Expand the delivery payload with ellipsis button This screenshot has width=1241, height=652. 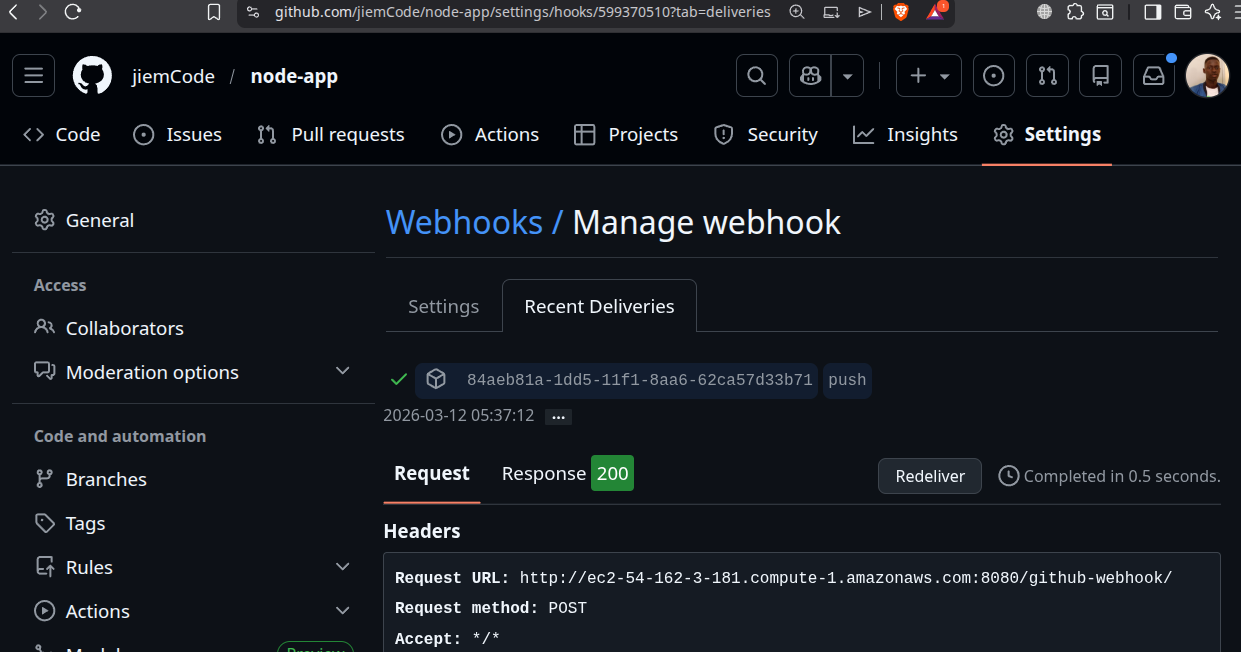point(557,416)
